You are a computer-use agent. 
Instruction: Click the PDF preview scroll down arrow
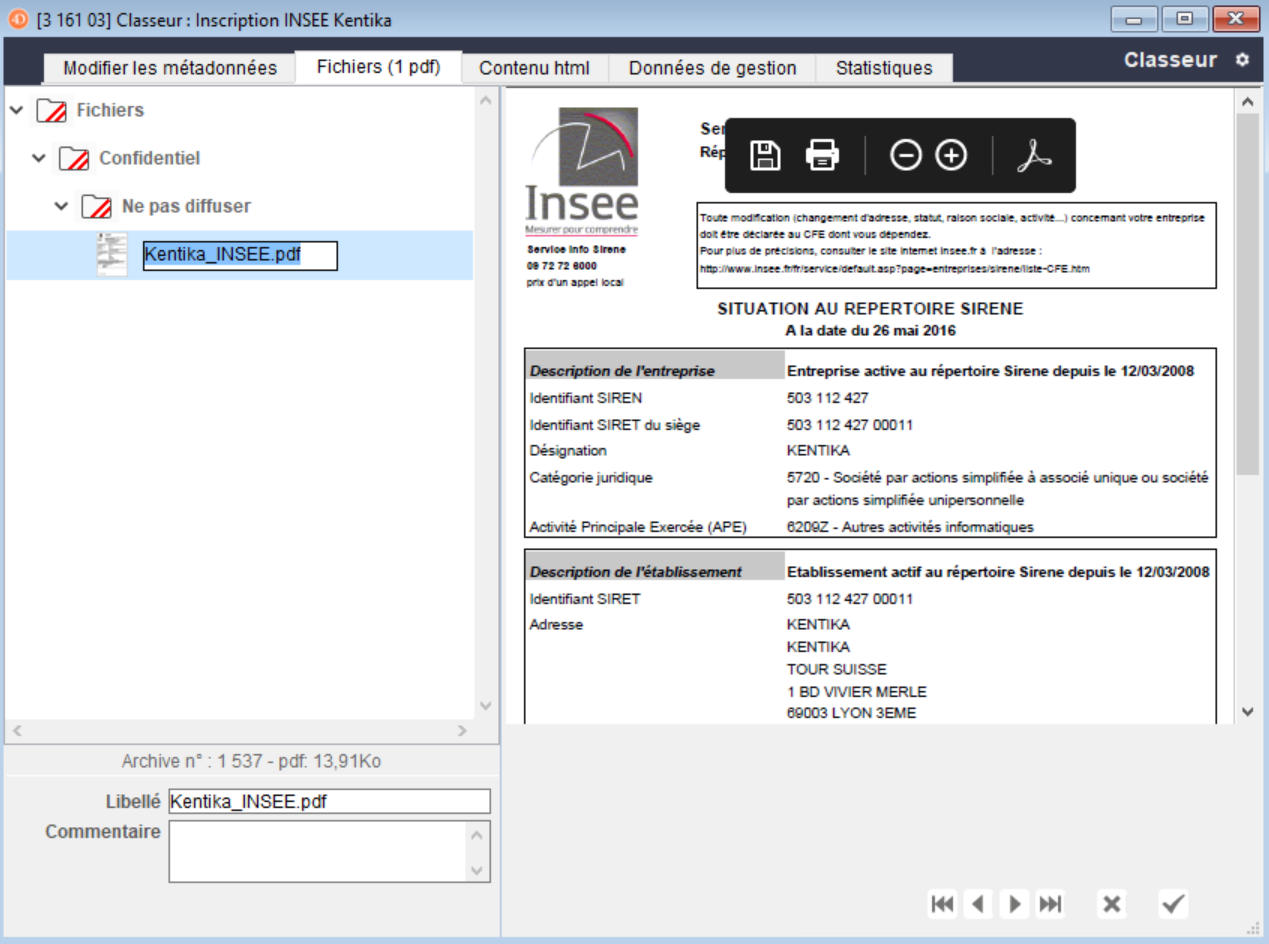click(1247, 711)
